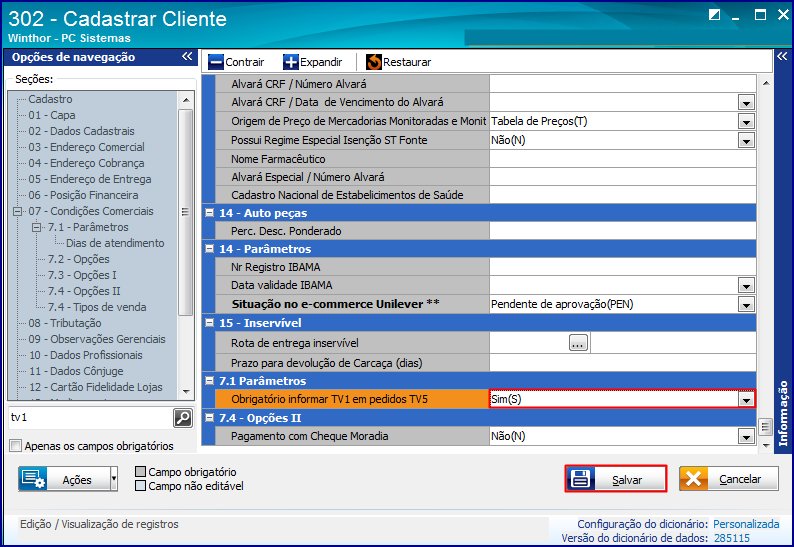Open Origem de Preço de Mercadorias dropdown
Screen dimensions: 794x547
tap(746, 122)
